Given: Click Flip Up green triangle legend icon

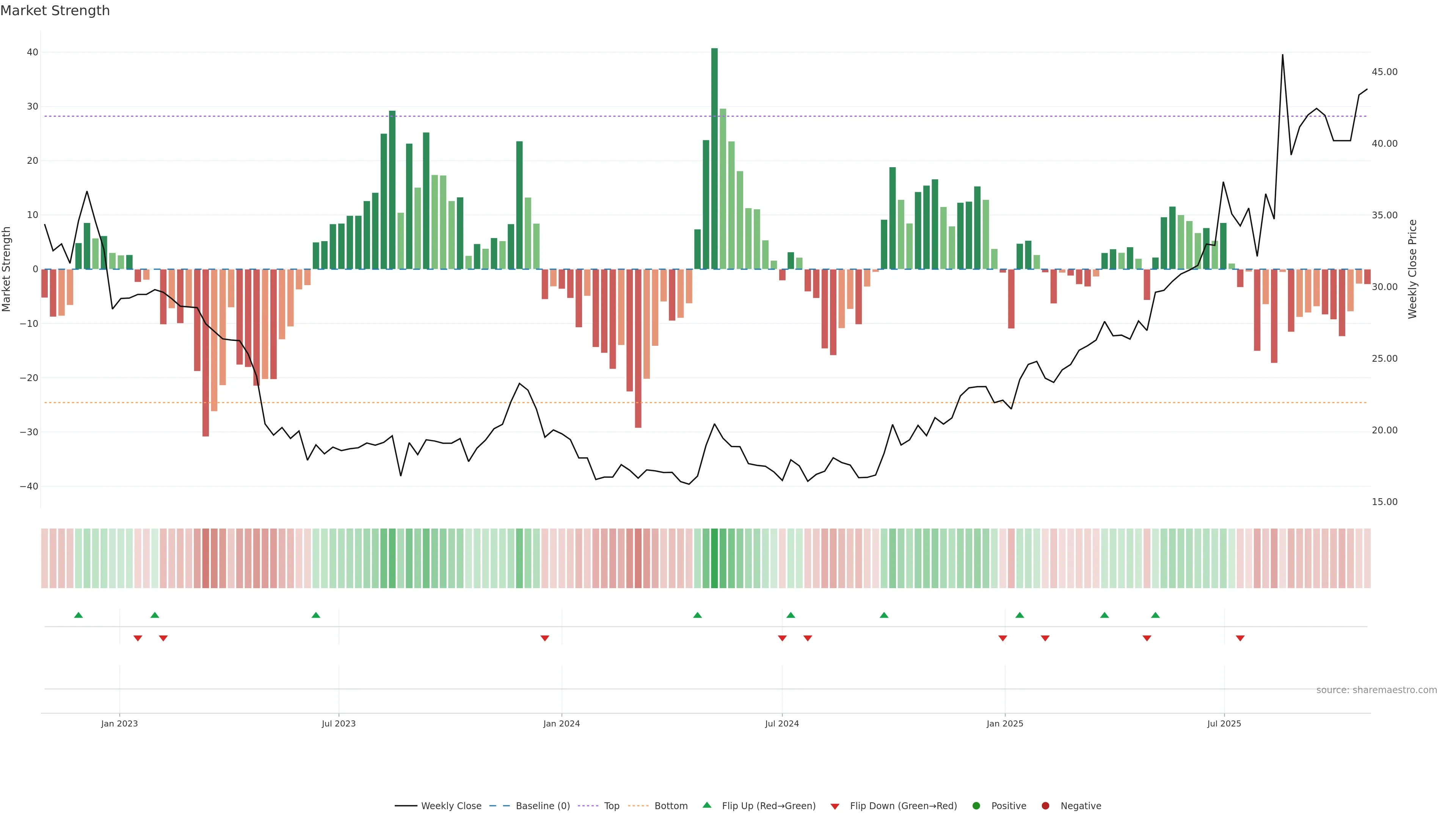Looking at the screenshot, I should click(706, 805).
